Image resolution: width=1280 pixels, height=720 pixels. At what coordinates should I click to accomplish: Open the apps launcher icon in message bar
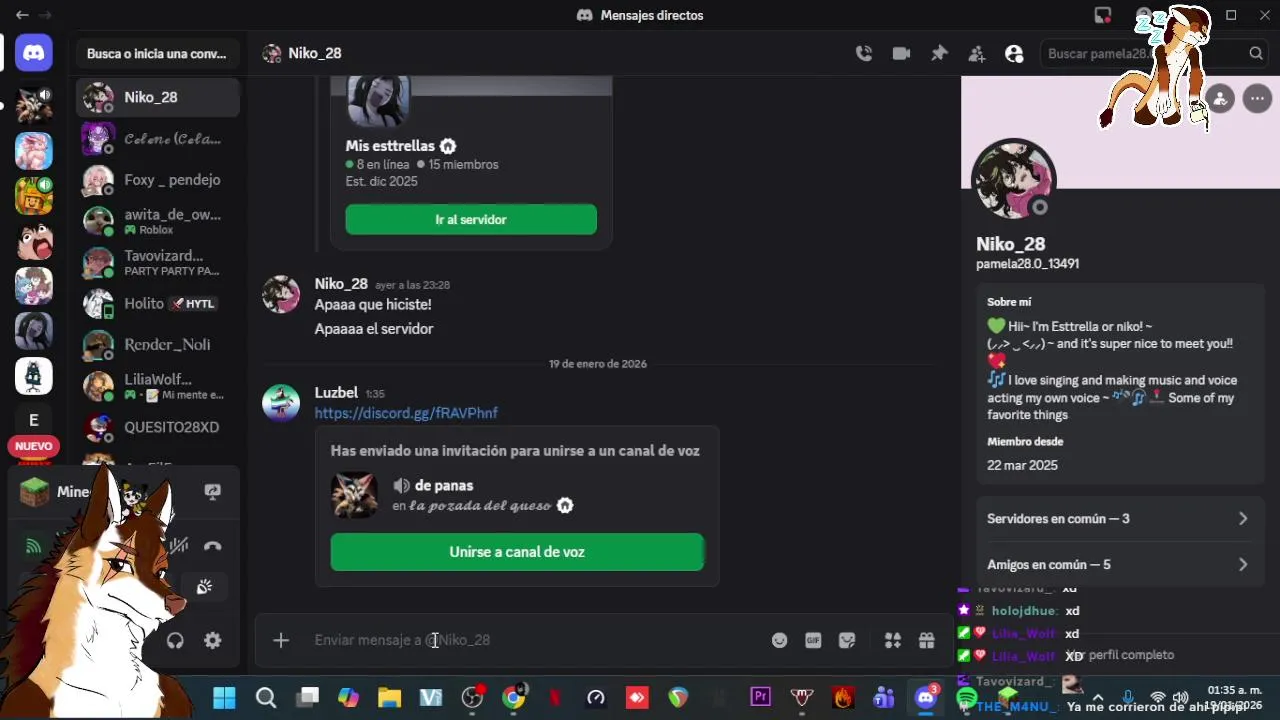[893, 640]
